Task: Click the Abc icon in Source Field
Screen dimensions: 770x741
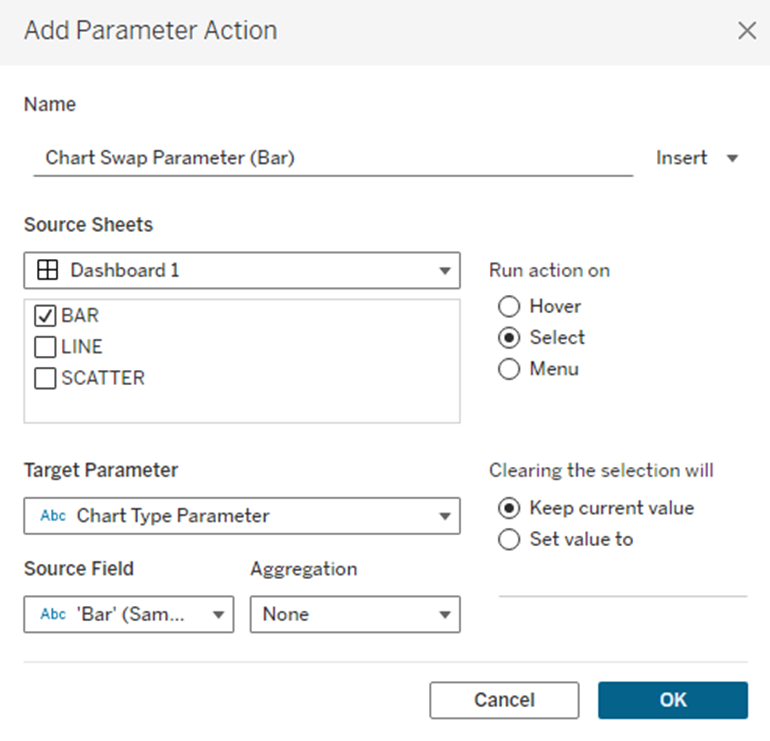Action: tap(53, 614)
